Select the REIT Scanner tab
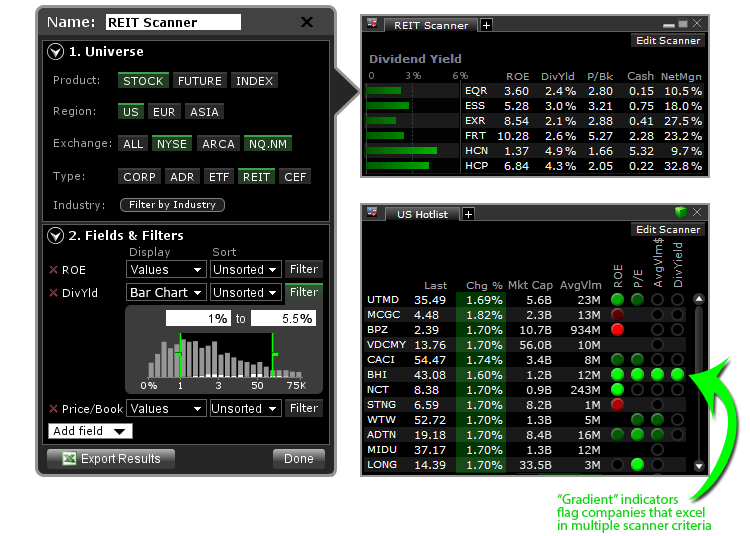The height and width of the screenshot is (536, 750). [430, 25]
